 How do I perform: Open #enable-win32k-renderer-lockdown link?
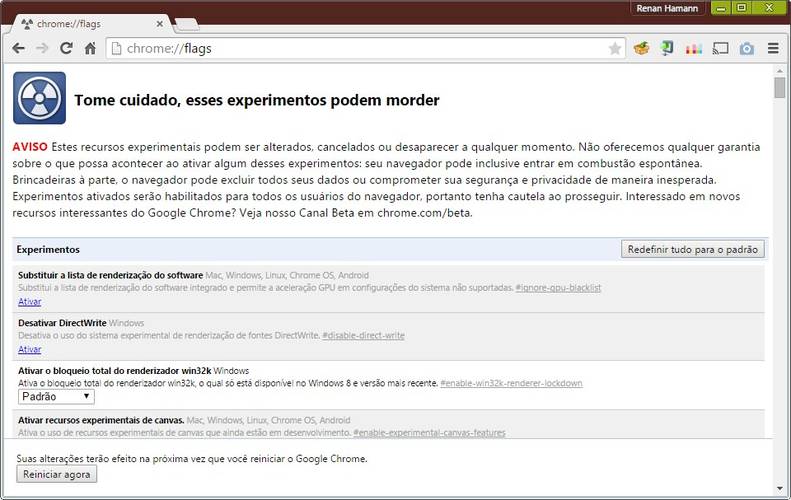511,383
